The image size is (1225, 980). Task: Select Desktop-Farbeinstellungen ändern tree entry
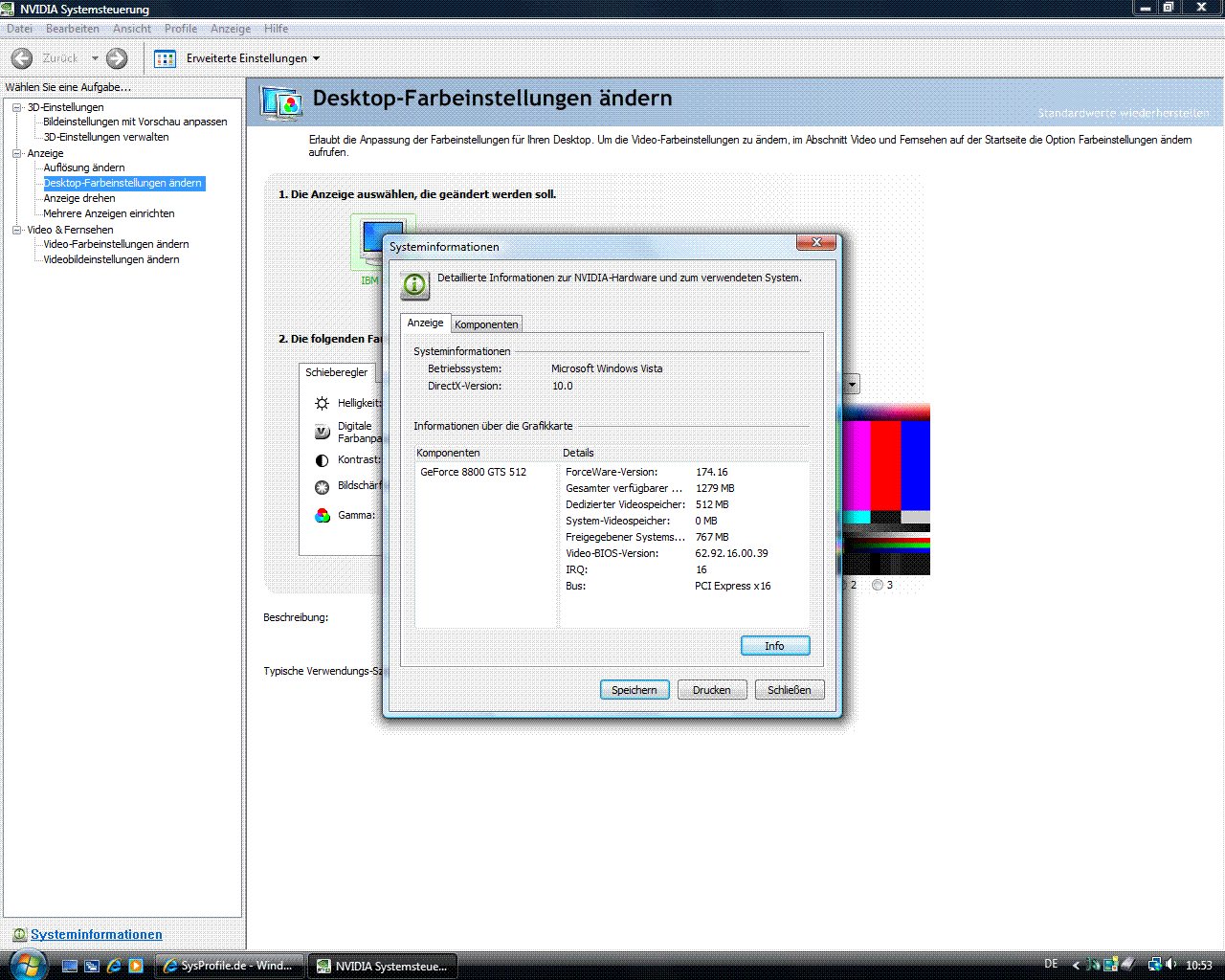pyautogui.click(x=122, y=183)
